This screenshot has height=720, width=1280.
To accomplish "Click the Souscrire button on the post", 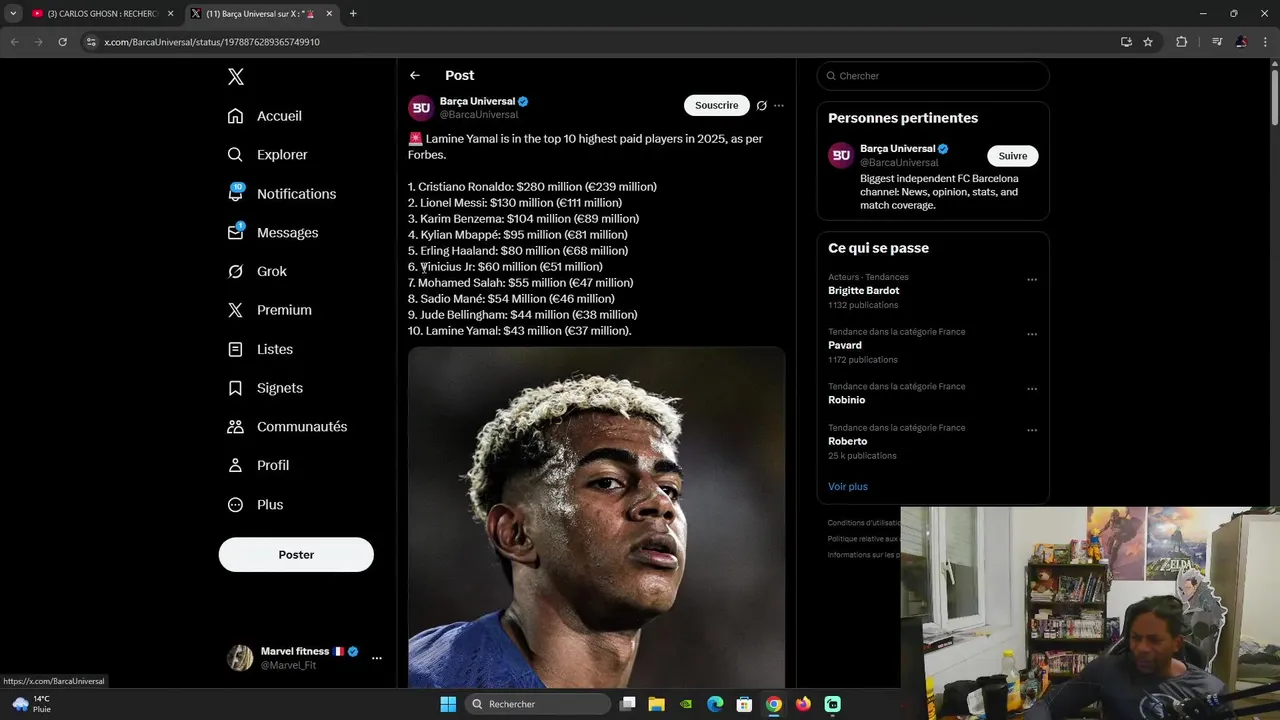I will click(x=717, y=105).
